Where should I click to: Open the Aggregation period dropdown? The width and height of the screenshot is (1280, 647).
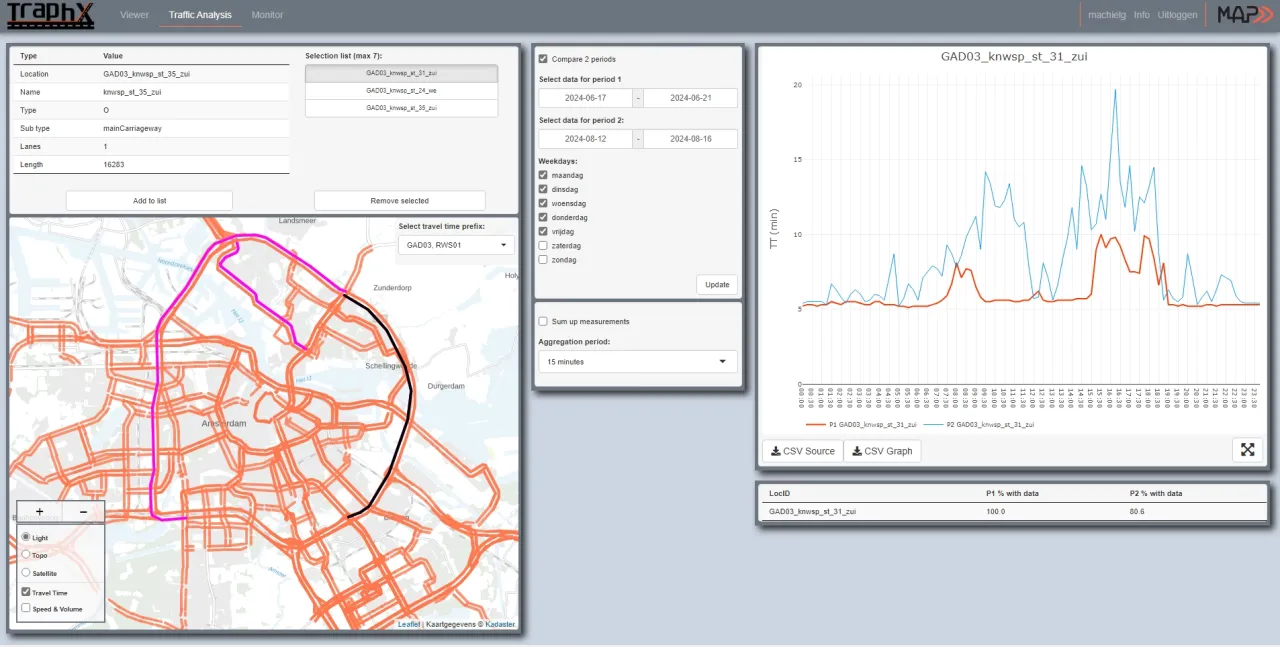tap(638, 362)
